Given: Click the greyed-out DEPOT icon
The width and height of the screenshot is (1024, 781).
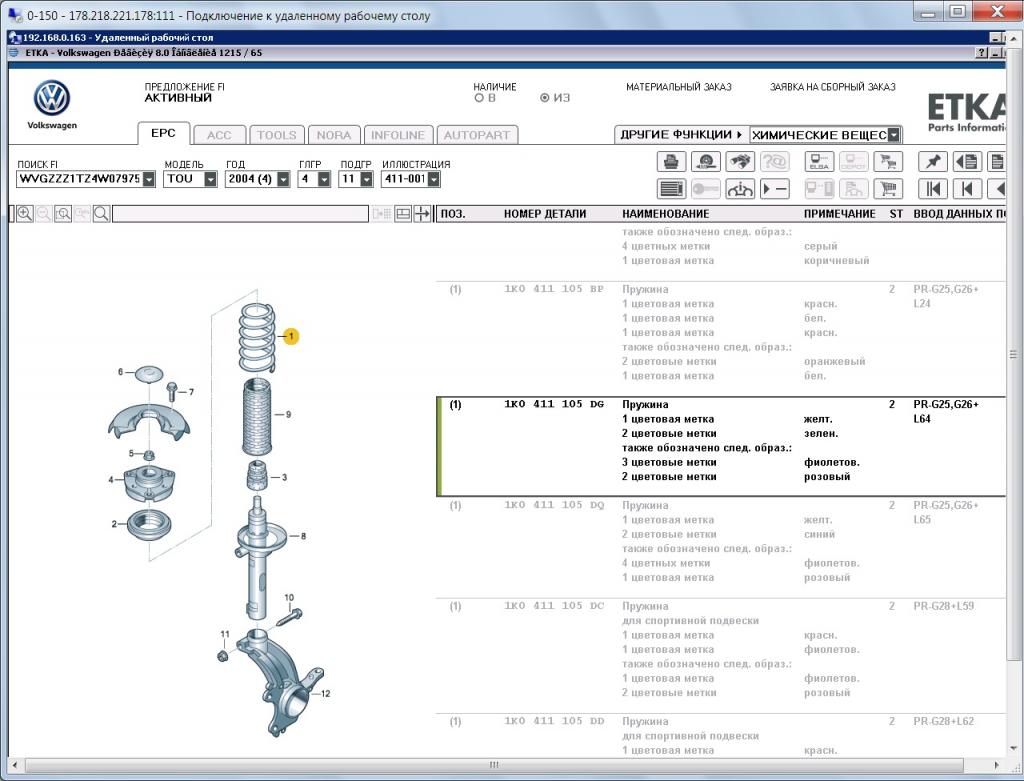Looking at the screenshot, I should click(x=853, y=161).
